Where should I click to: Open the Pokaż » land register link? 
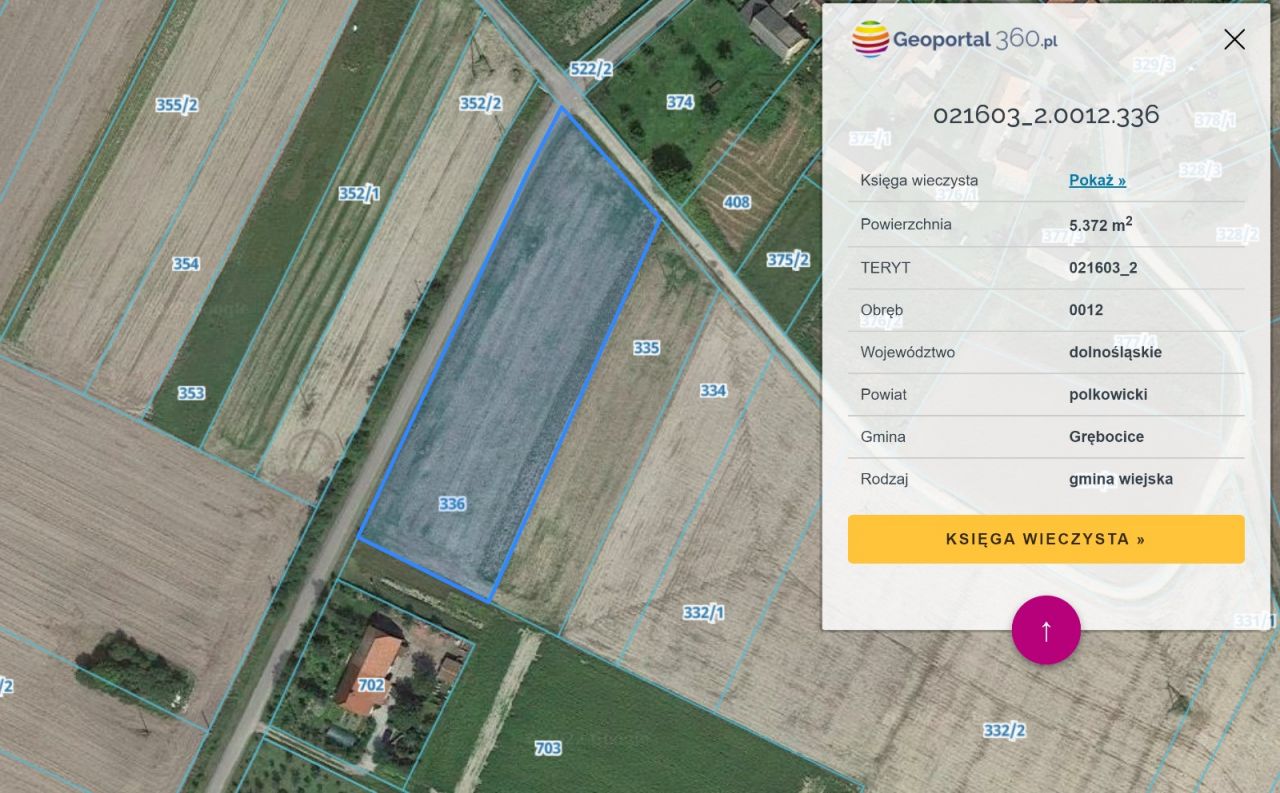pos(1097,181)
